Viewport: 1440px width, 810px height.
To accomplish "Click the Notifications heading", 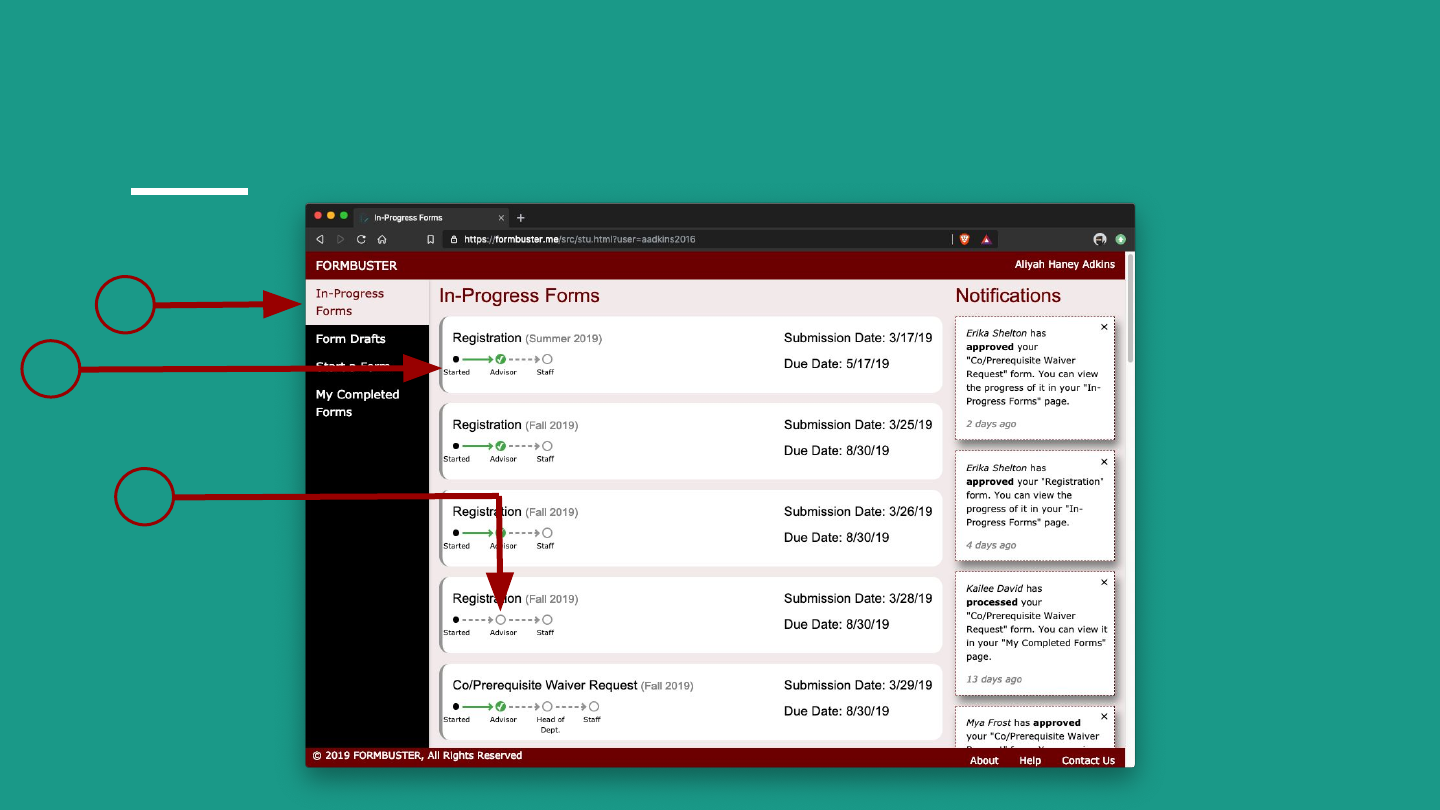I will coord(1008,296).
